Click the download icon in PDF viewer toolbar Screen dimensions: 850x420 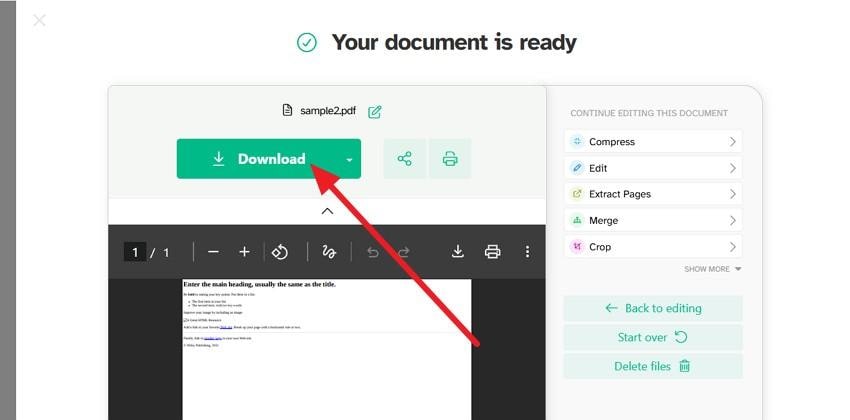pos(458,251)
